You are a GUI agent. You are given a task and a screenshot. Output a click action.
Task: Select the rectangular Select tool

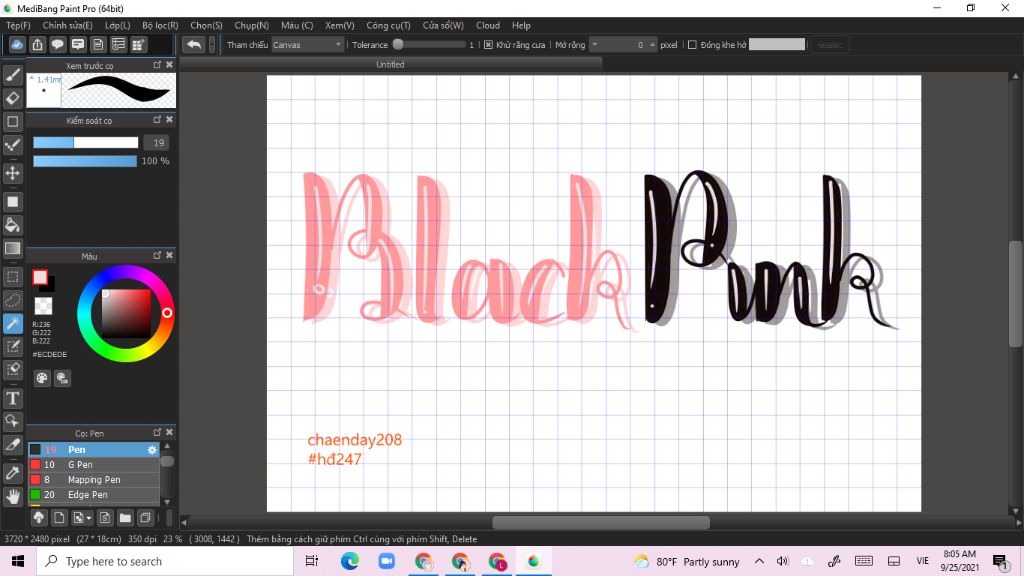(12, 277)
